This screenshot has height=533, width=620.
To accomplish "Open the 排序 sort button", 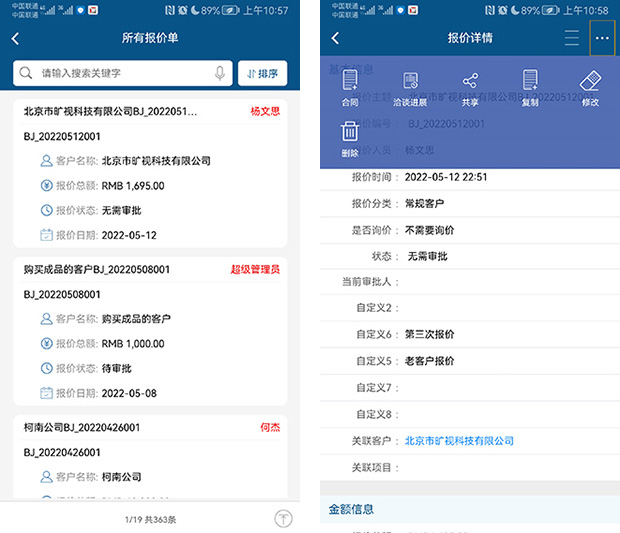I will pyautogui.click(x=263, y=73).
